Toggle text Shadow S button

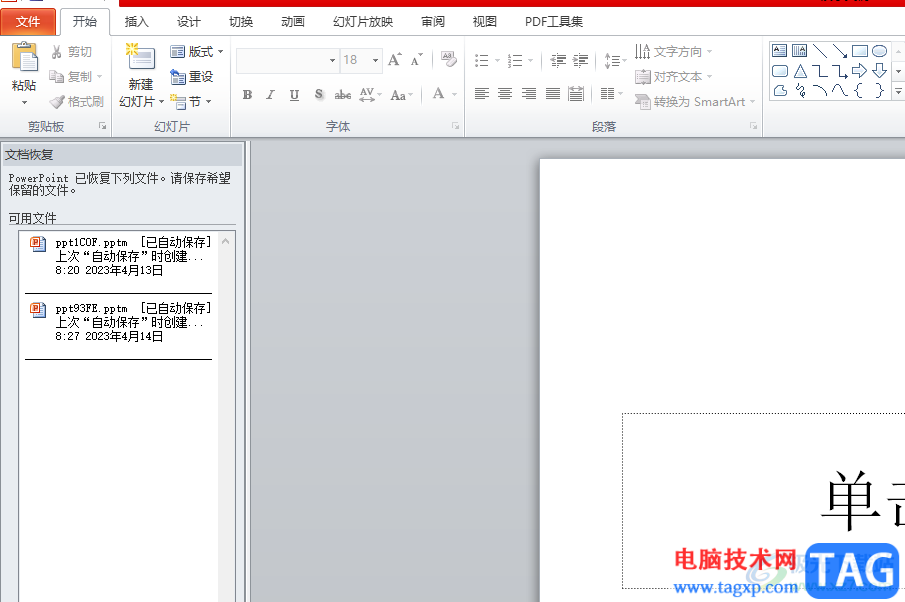(319, 95)
